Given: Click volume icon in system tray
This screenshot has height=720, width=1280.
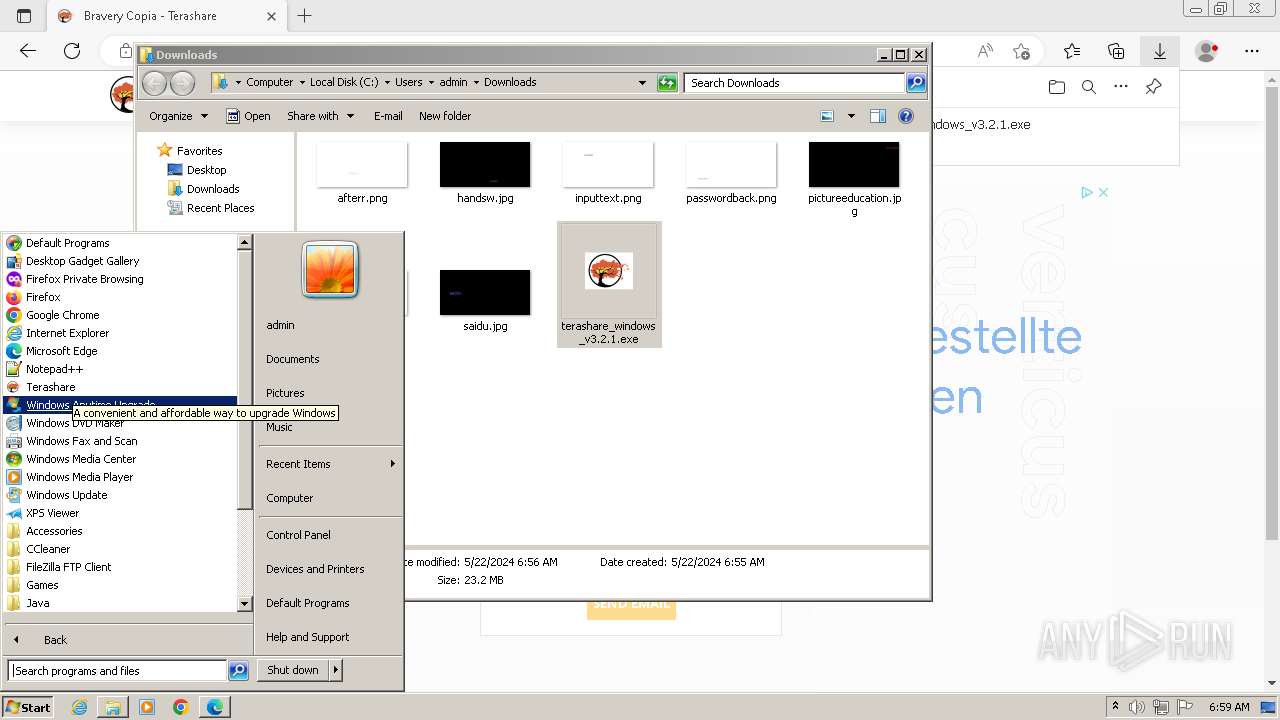Looking at the screenshot, I should pos(1137,707).
